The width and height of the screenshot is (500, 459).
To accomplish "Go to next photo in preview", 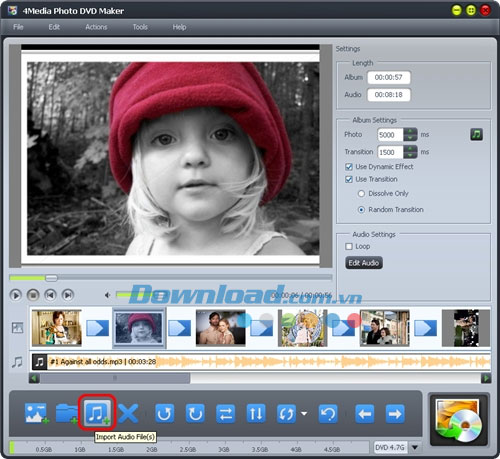I will coord(68,295).
